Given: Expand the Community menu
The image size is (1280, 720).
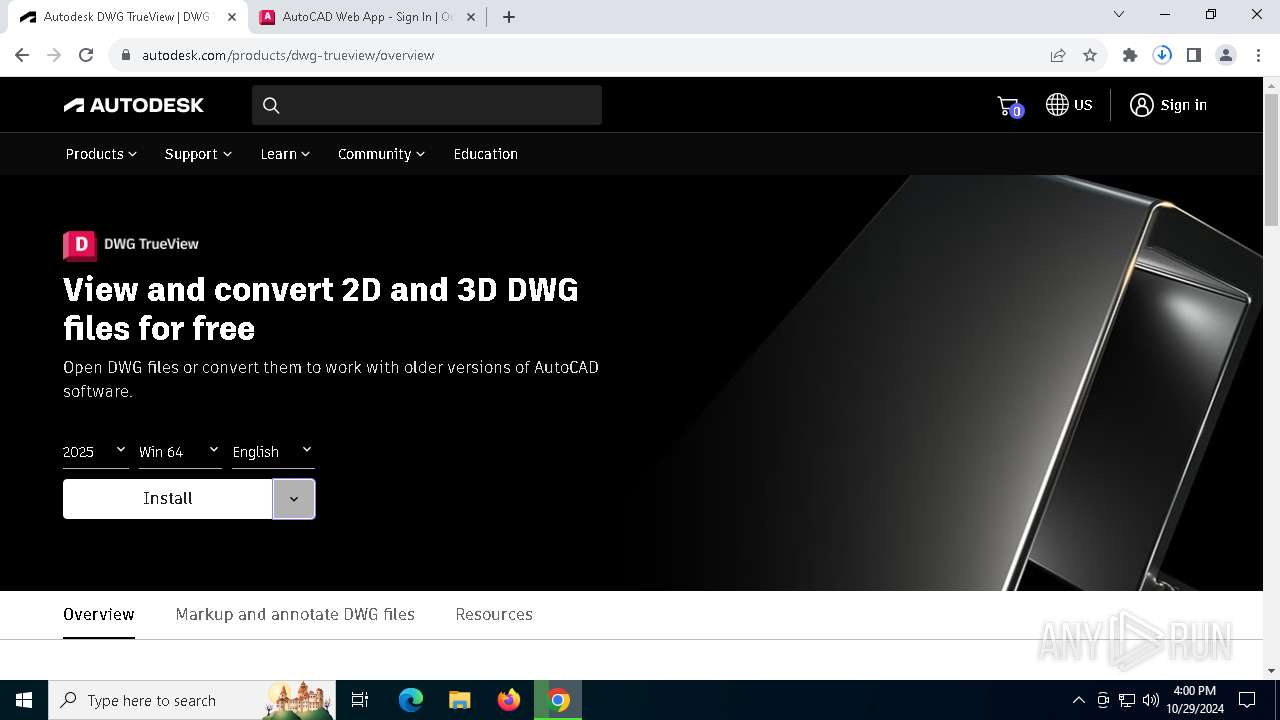Looking at the screenshot, I should pyautogui.click(x=381, y=154).
